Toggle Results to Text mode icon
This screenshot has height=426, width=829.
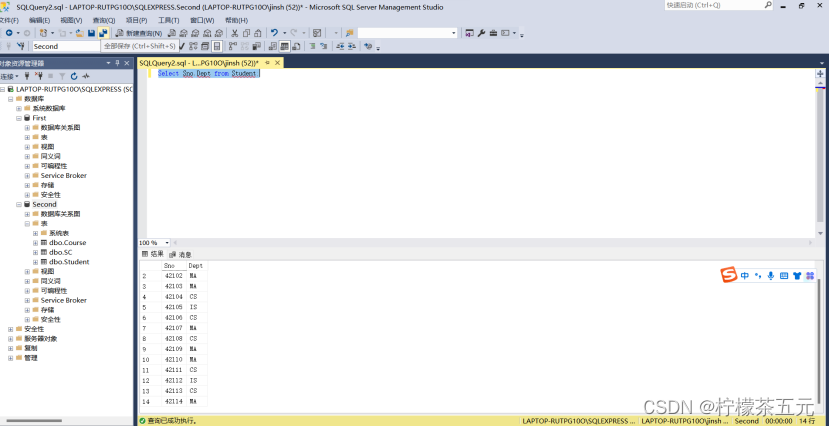(x=273, y=46)
